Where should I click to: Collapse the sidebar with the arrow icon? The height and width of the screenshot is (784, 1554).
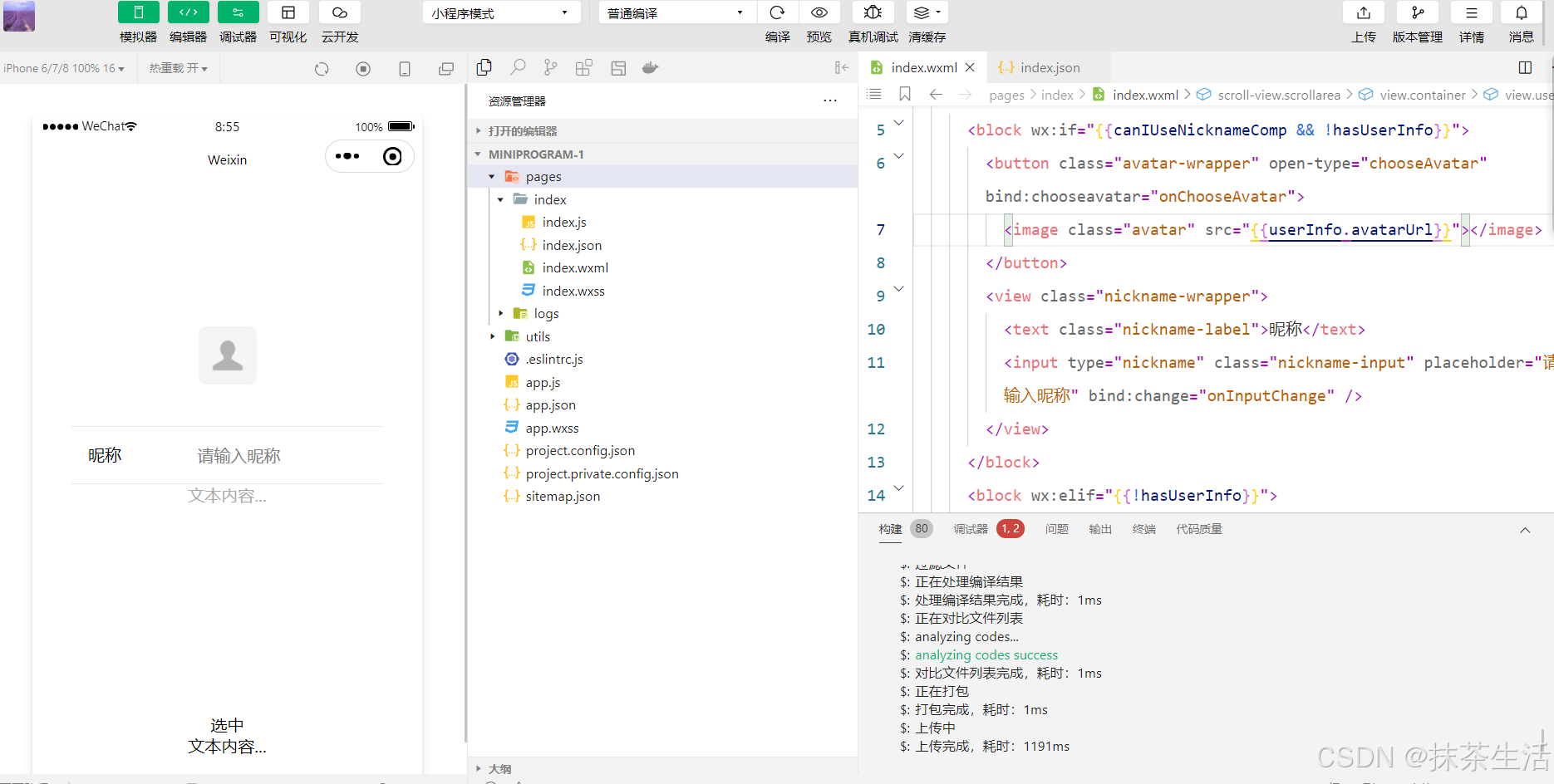pyautogui.click(x=842, y=68)
